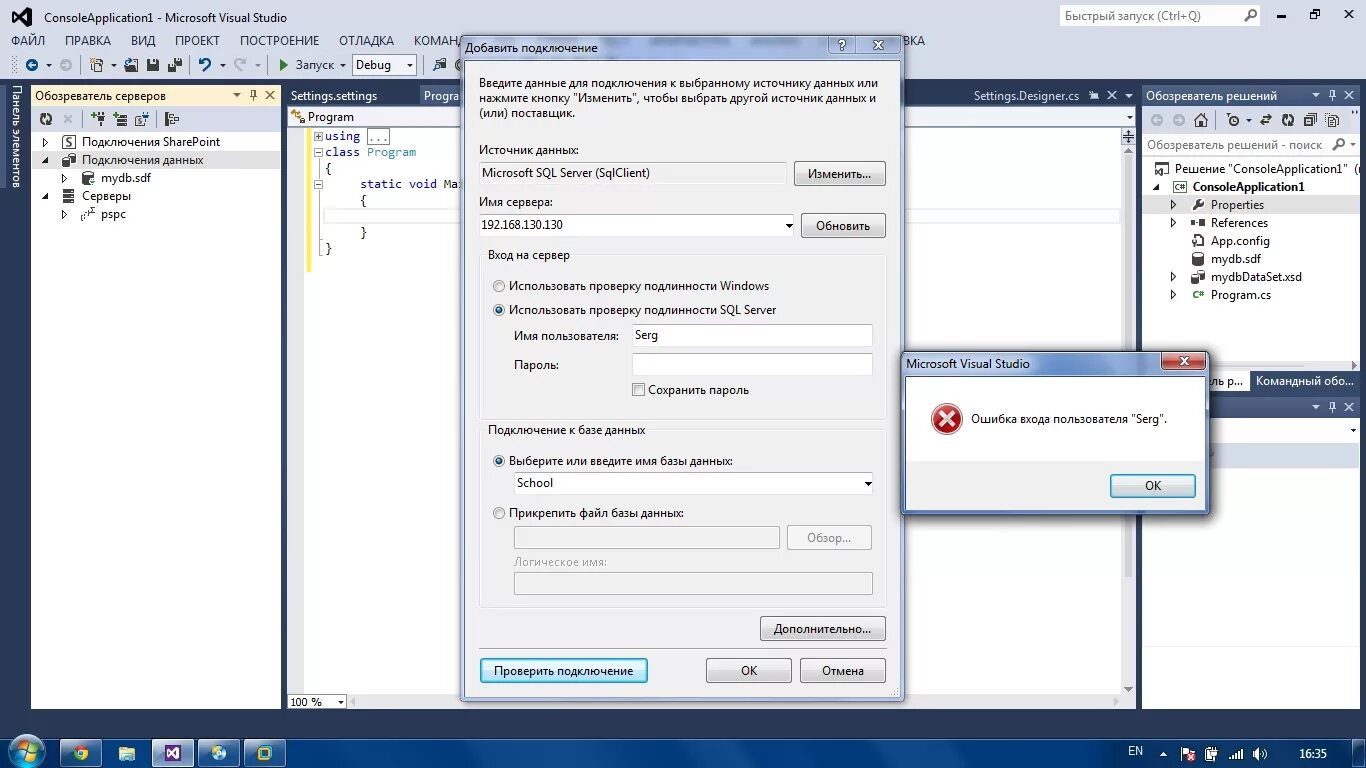
Task: Open the ПРОЕКТ menu
Action: coord(197,41)
